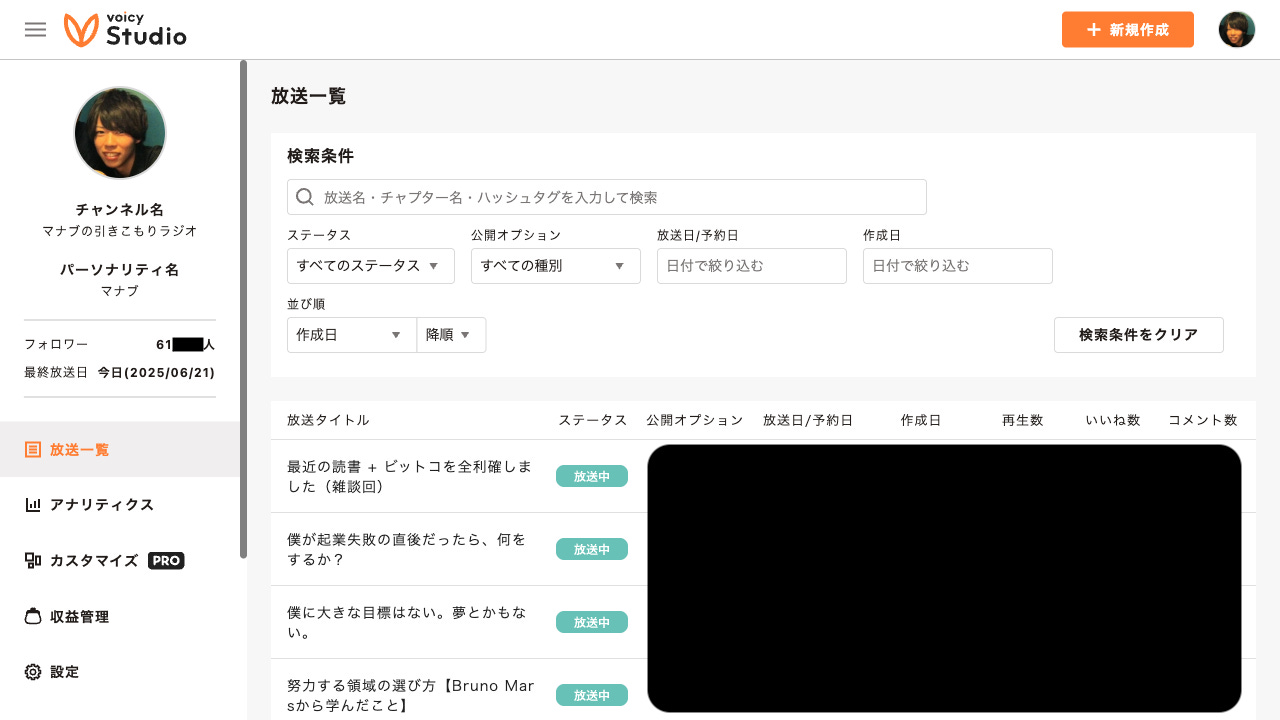Open the アナリティクス menu item
The height and width of the screenshot is (720, 1280).
[120, 505]
